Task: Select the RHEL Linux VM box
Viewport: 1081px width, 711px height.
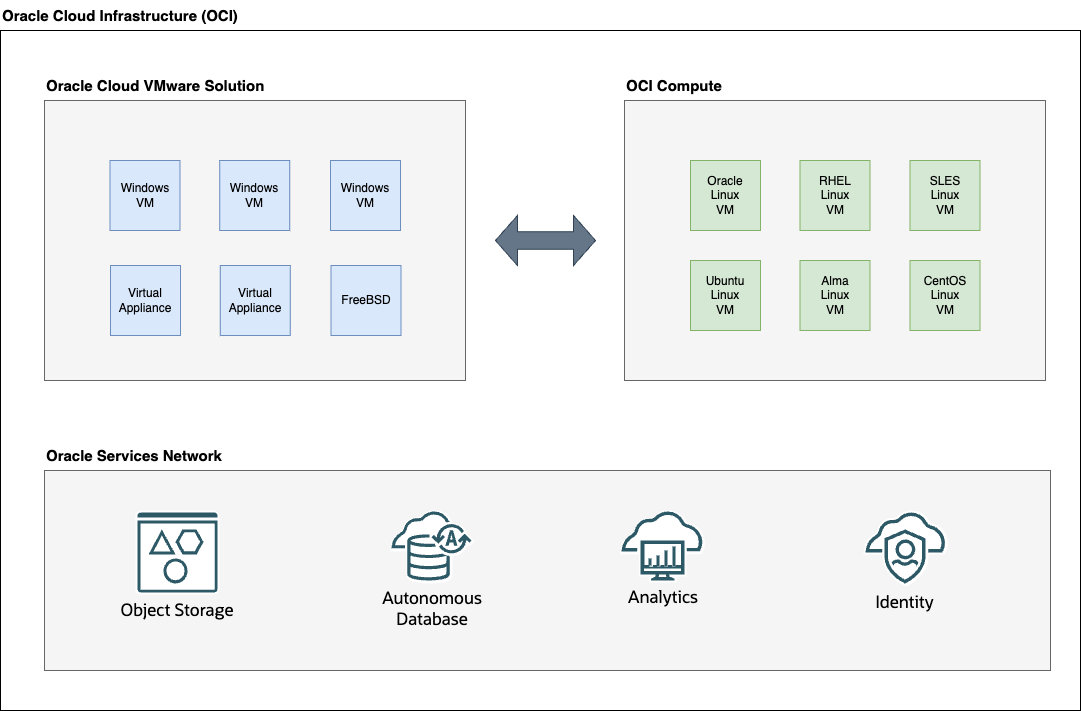Action: pyautogui.click(x=834, y=195)
